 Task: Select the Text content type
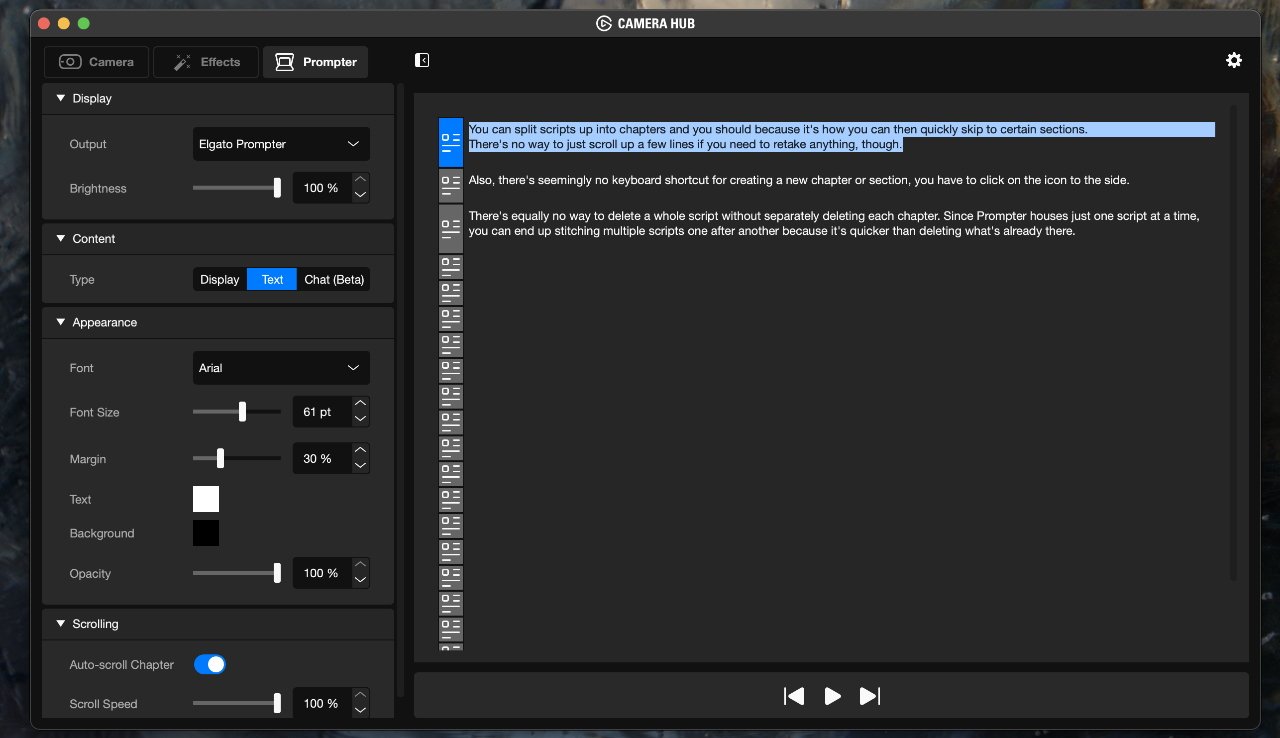click(x=272, y=280)
